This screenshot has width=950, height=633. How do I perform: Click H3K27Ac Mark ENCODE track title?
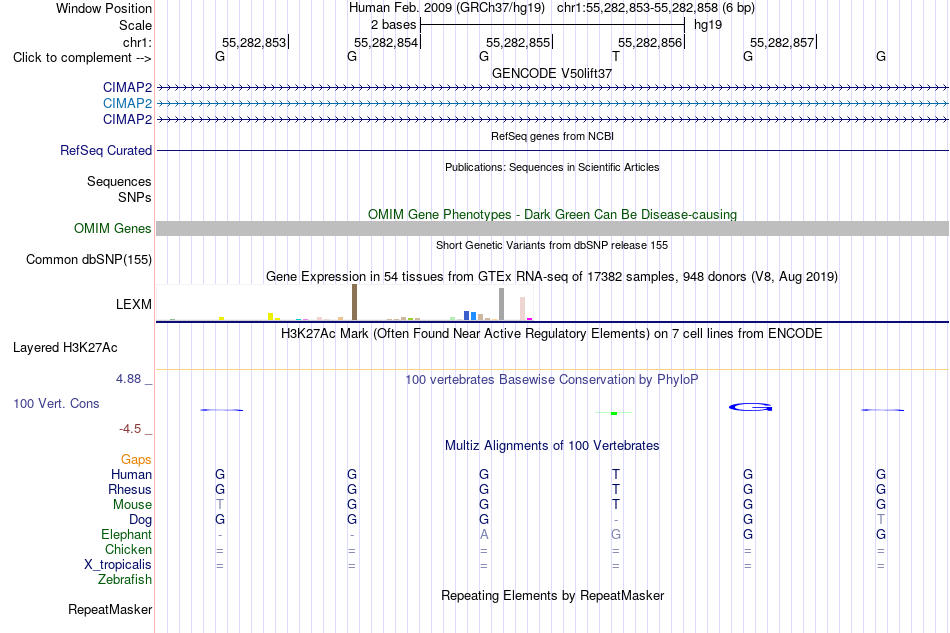tap(552, 334)
